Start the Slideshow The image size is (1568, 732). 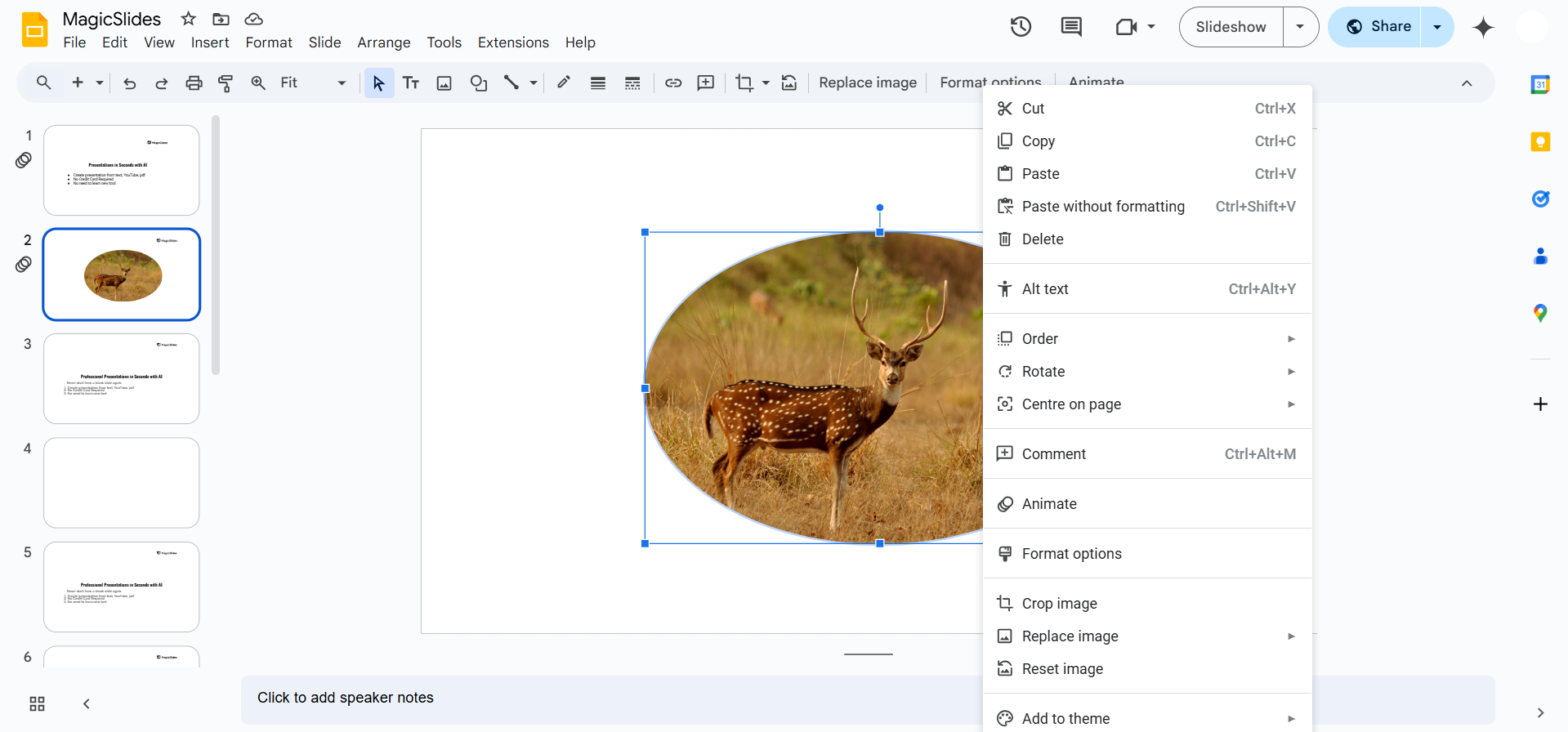(1231, 27)
